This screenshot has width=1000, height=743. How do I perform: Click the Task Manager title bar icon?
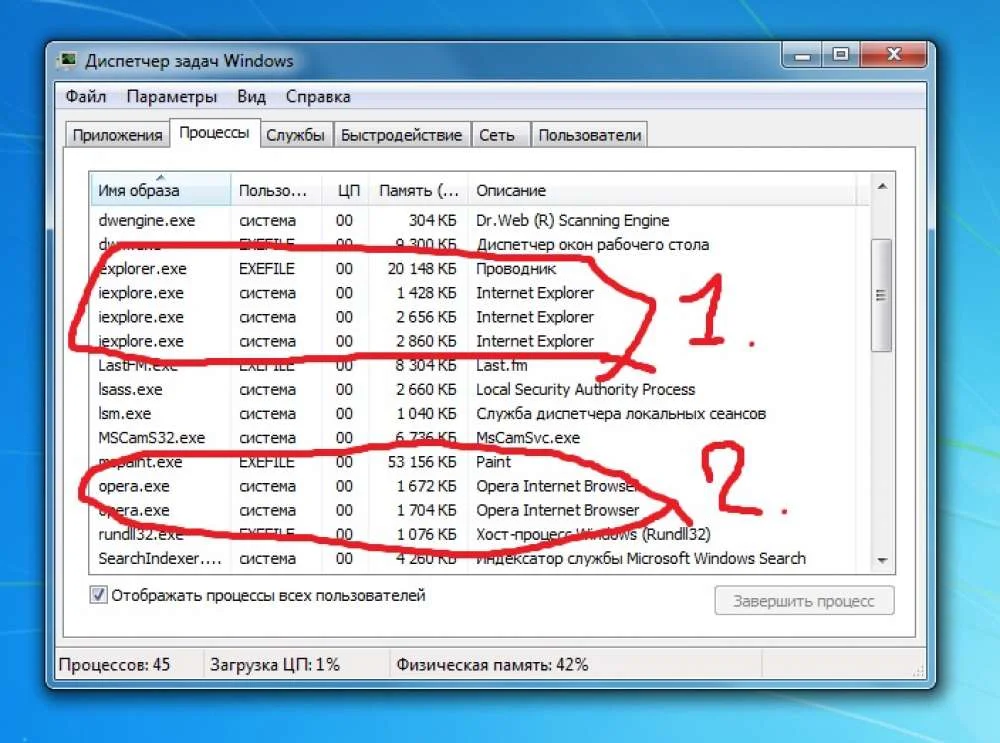67,61
